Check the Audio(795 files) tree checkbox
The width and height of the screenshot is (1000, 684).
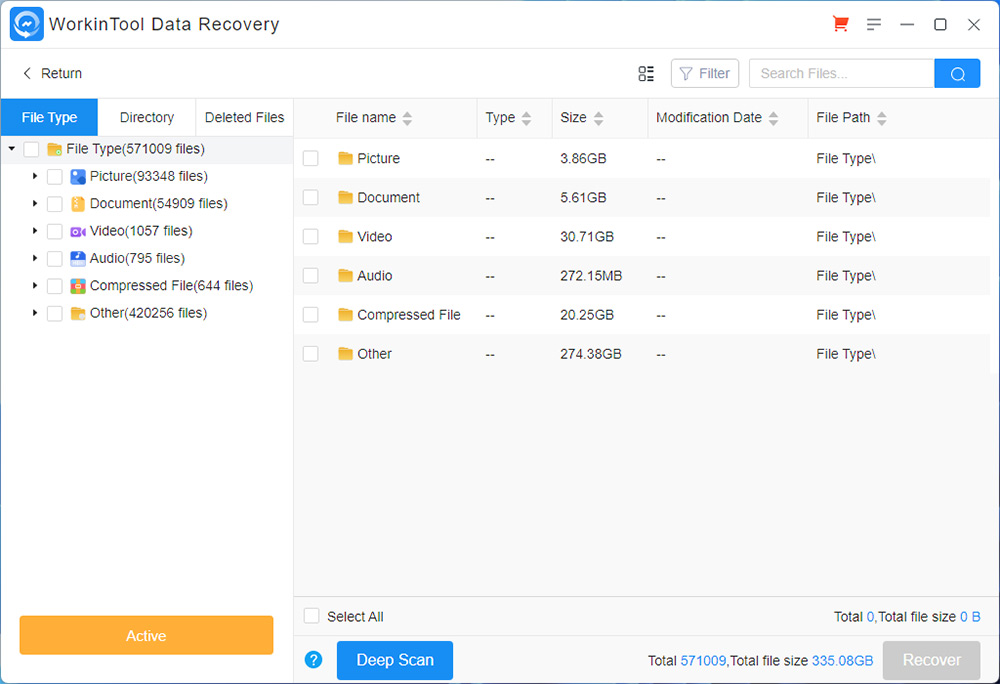pyautogui.click(x=55, y=259)
